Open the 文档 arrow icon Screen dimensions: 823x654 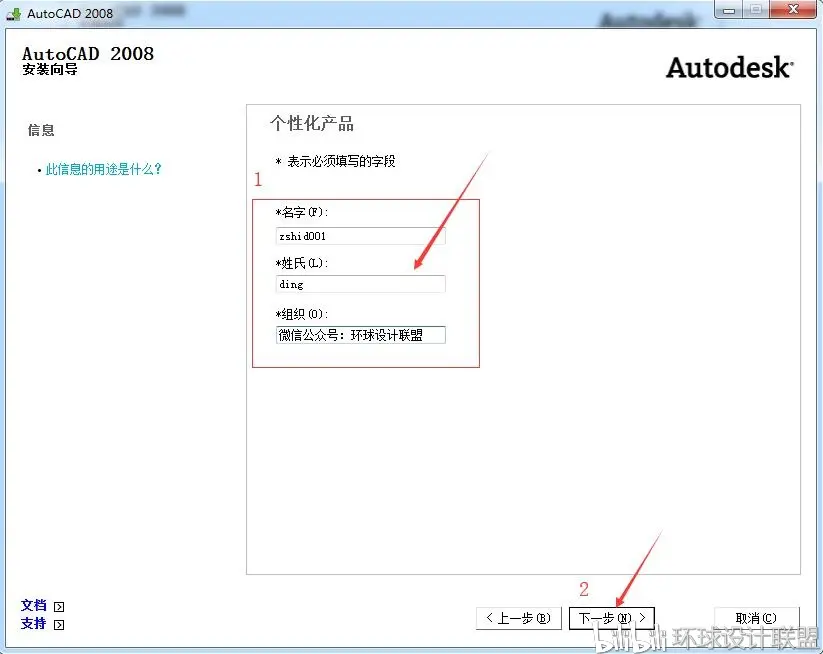[59, 607]
